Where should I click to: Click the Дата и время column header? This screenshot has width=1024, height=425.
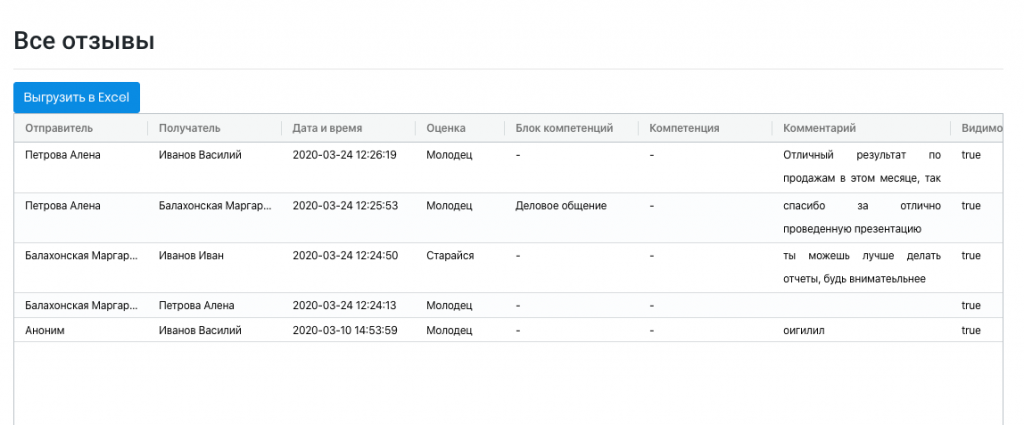327,128
